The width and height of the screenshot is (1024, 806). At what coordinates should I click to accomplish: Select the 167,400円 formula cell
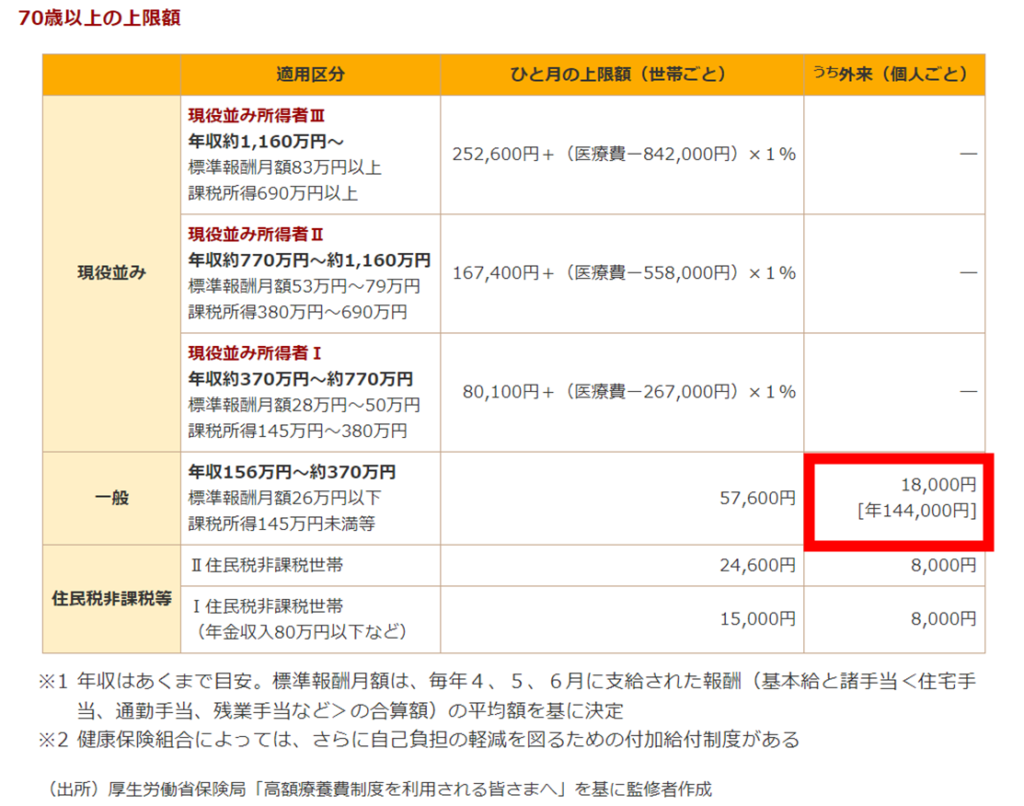(x=624, y=273)
